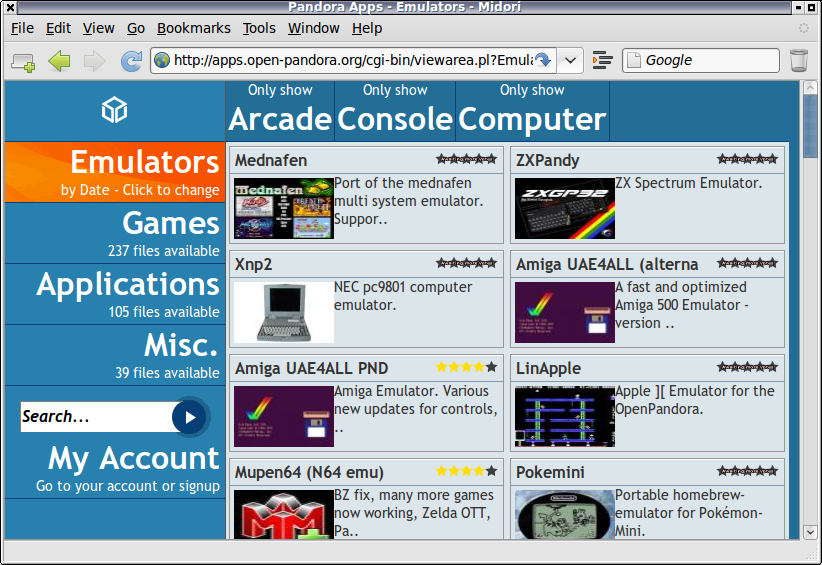Reload the current page
The height and width of the screenshot is (565, 822).
(131, 61)
